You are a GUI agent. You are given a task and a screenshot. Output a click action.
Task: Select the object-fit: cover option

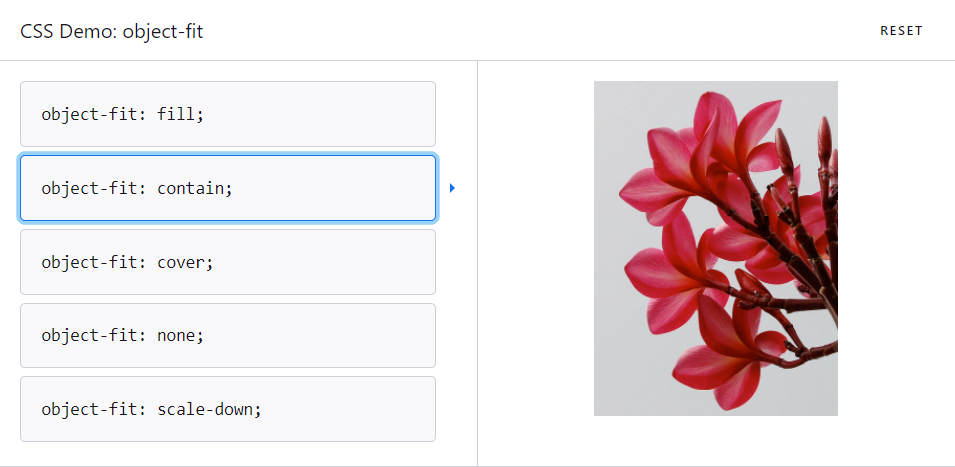(x=228, y=262)
